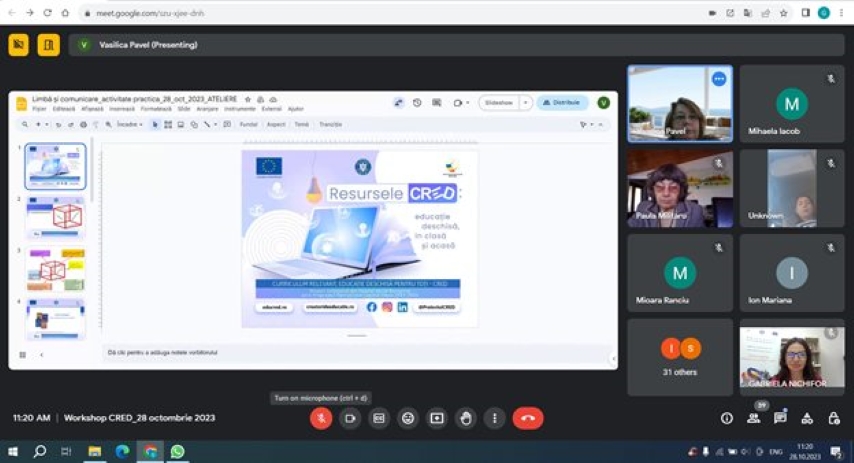854x463 pixels.
Task: Open meeting details info icon
Action: pyautogui.click(x=727, y=418)
